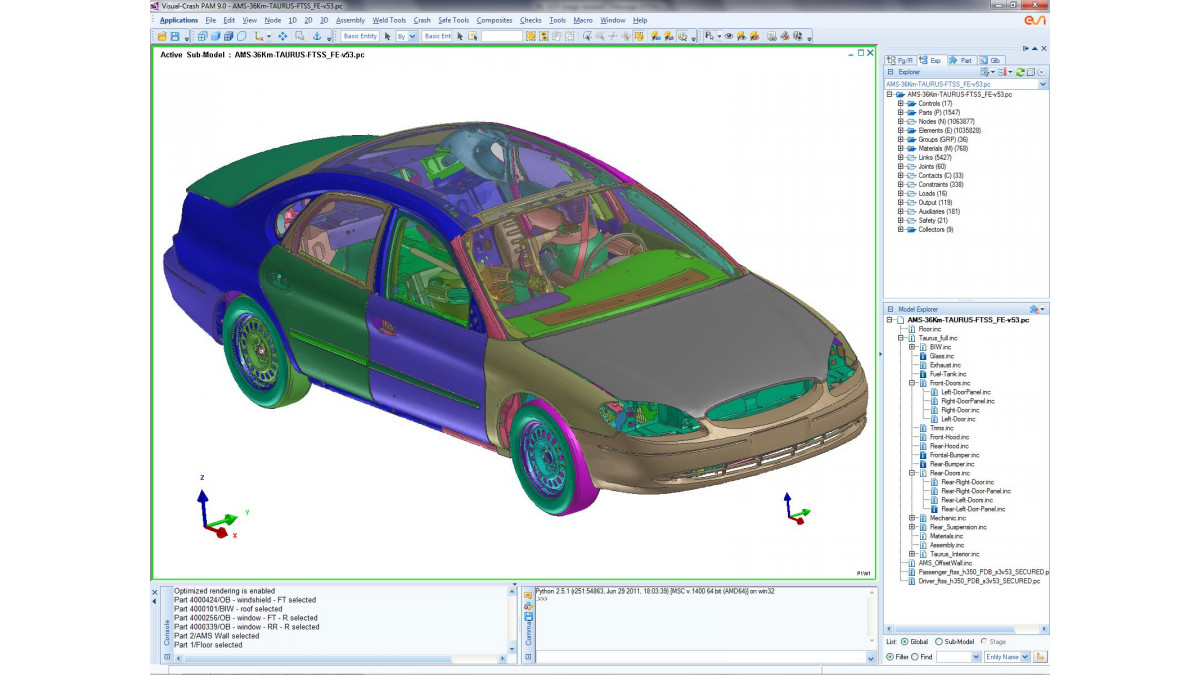Screen dimensions: 1200x675
Task: Click the Controls folder icon in Explorer
Action: click(x=911, y=103)
